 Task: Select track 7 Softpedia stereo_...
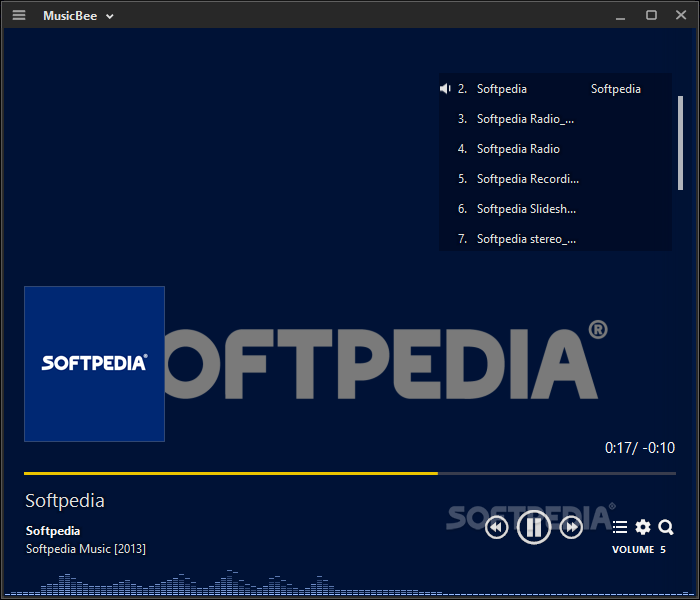click(555, 238)
